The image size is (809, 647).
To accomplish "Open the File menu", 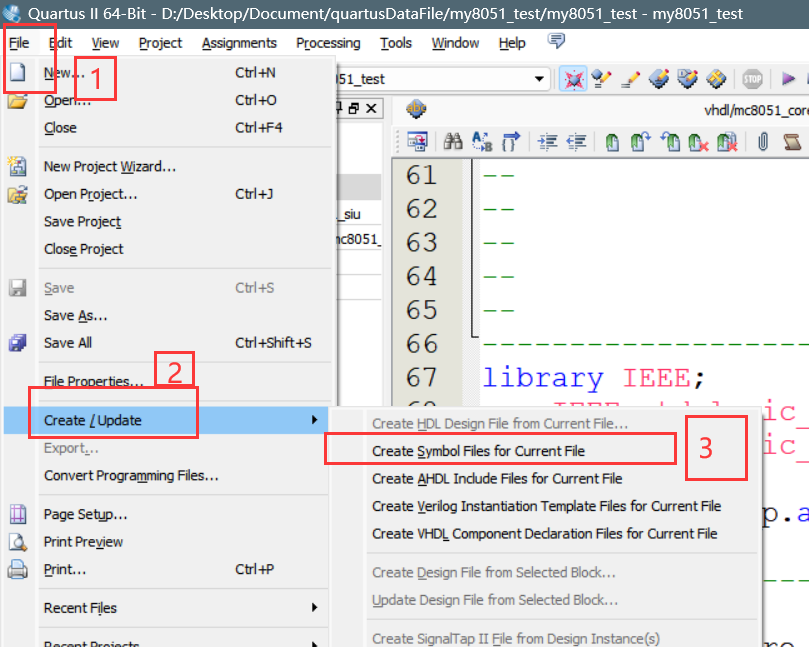I will click(19, 43).
